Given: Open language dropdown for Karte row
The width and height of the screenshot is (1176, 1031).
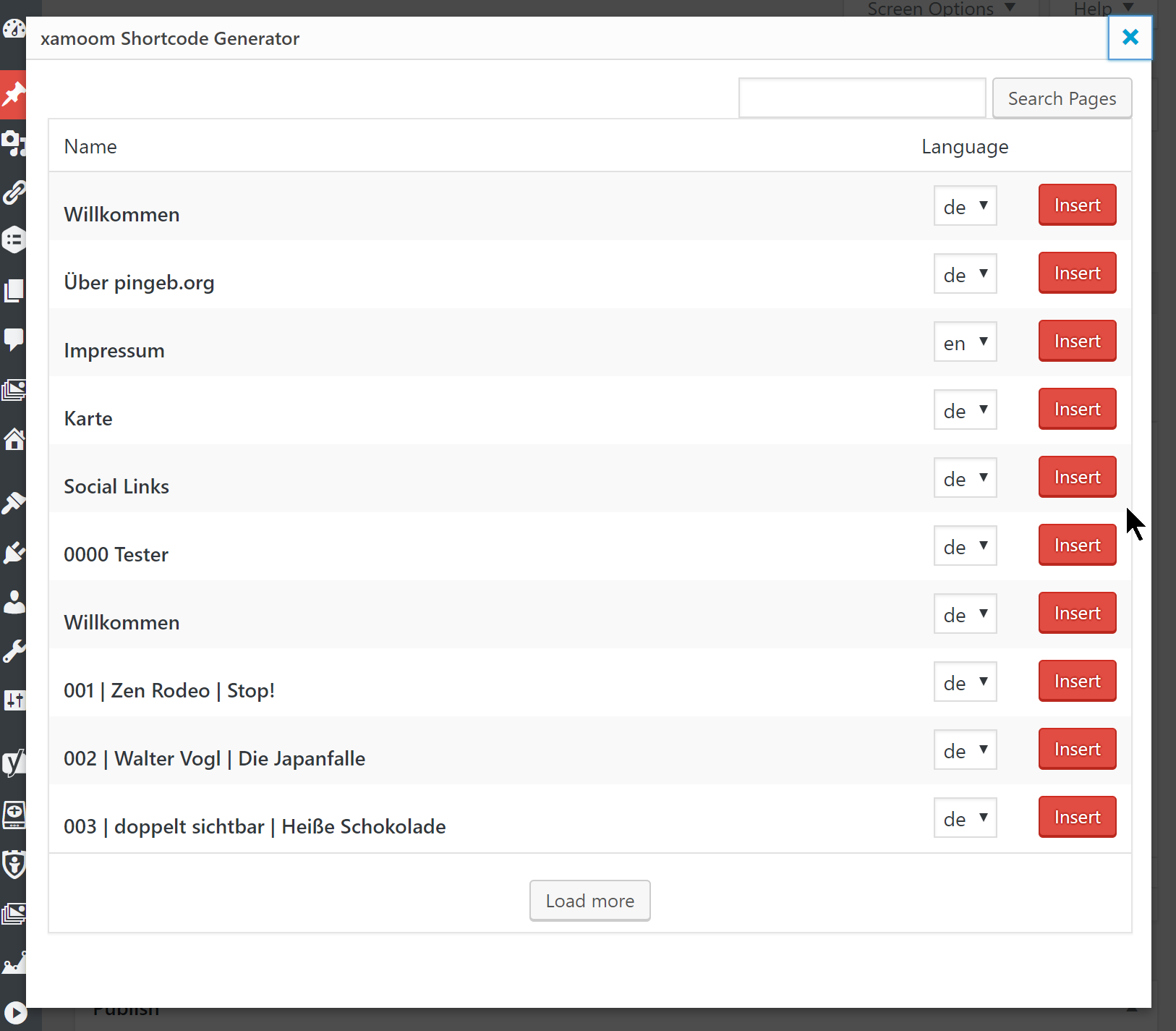Looking at the screenshot, I should pos(965,410).
